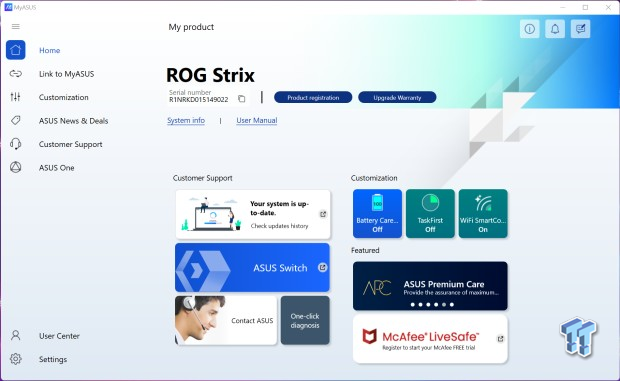Minimize the MyASUS window
Viewport: 620px width, 381px height.
click(x=563, y=8)
